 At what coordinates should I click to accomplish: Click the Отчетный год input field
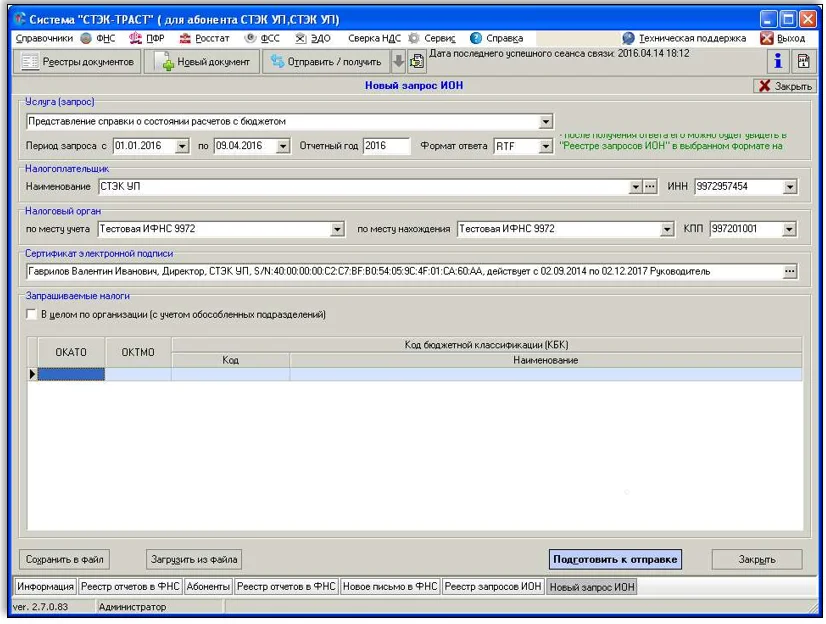pyautogui.click(x=386, y=146)
